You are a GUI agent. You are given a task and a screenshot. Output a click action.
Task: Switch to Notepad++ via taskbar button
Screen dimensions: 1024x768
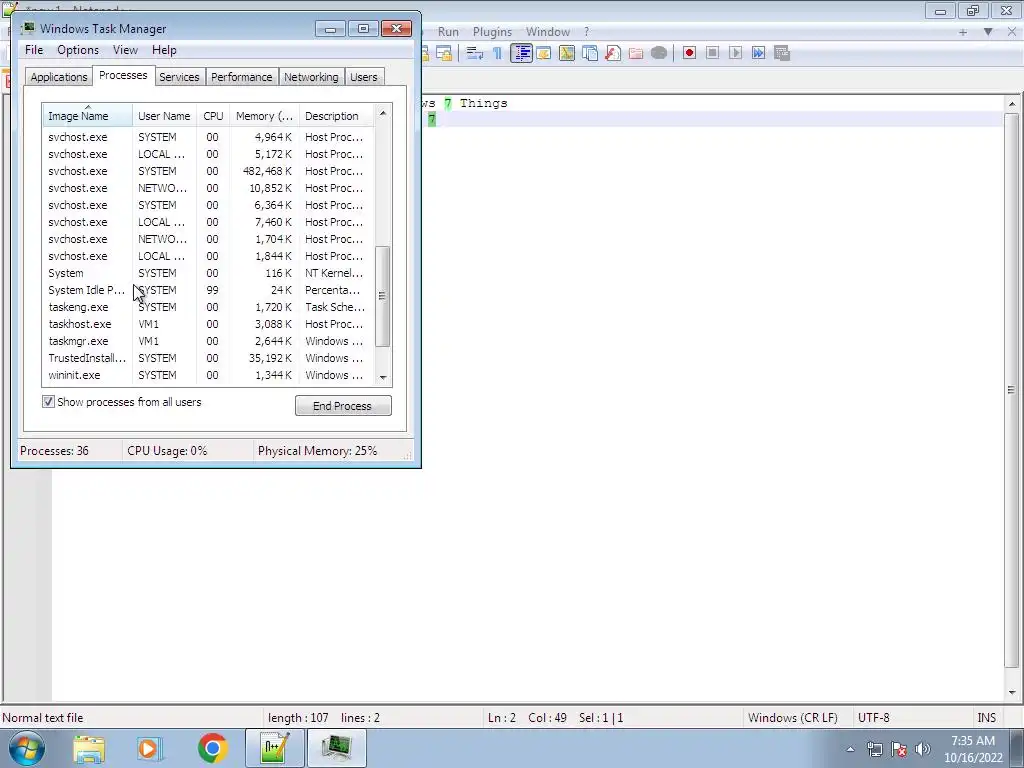point(274,748)
